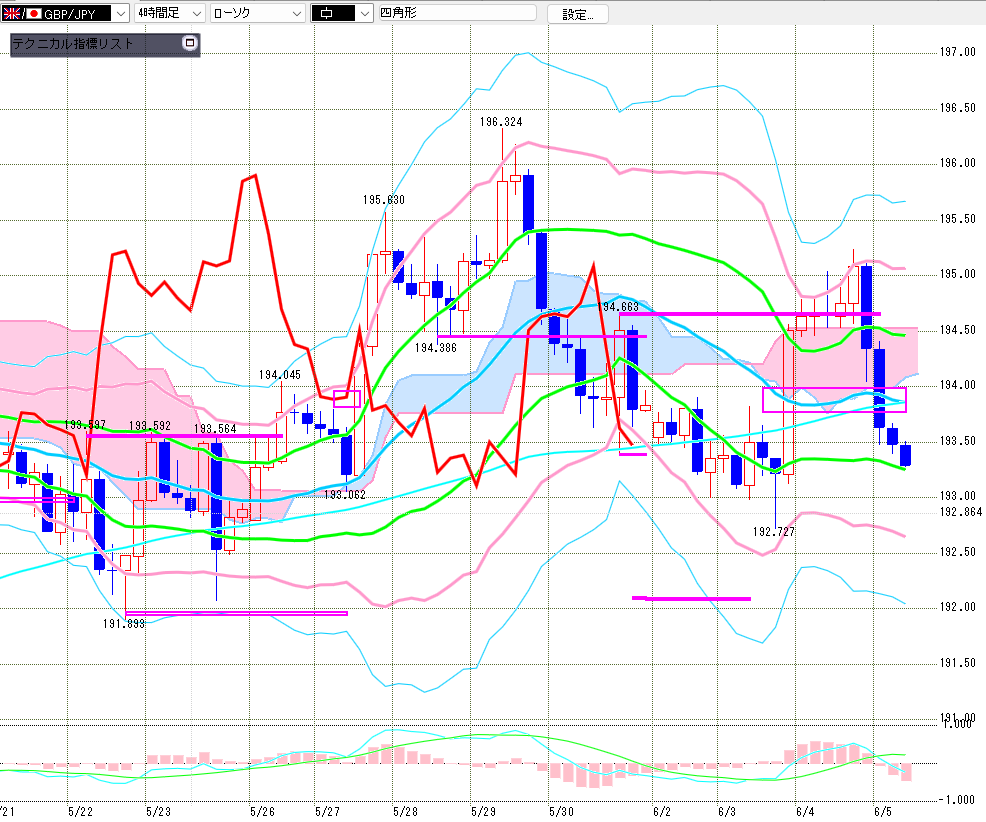This screenshot has height=822, width=986.
Task: Click the 192.00 price axis label
Action: click(958, 607)
